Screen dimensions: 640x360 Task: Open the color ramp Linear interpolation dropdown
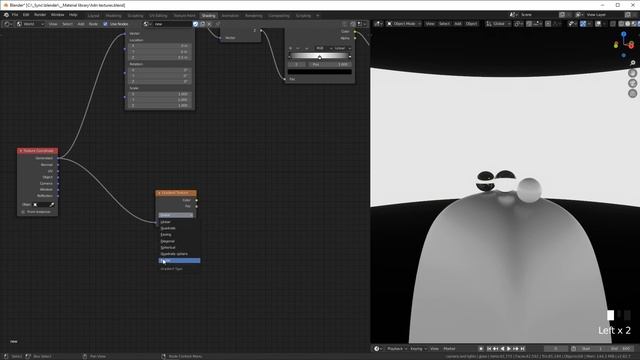[x=341, y=48]
